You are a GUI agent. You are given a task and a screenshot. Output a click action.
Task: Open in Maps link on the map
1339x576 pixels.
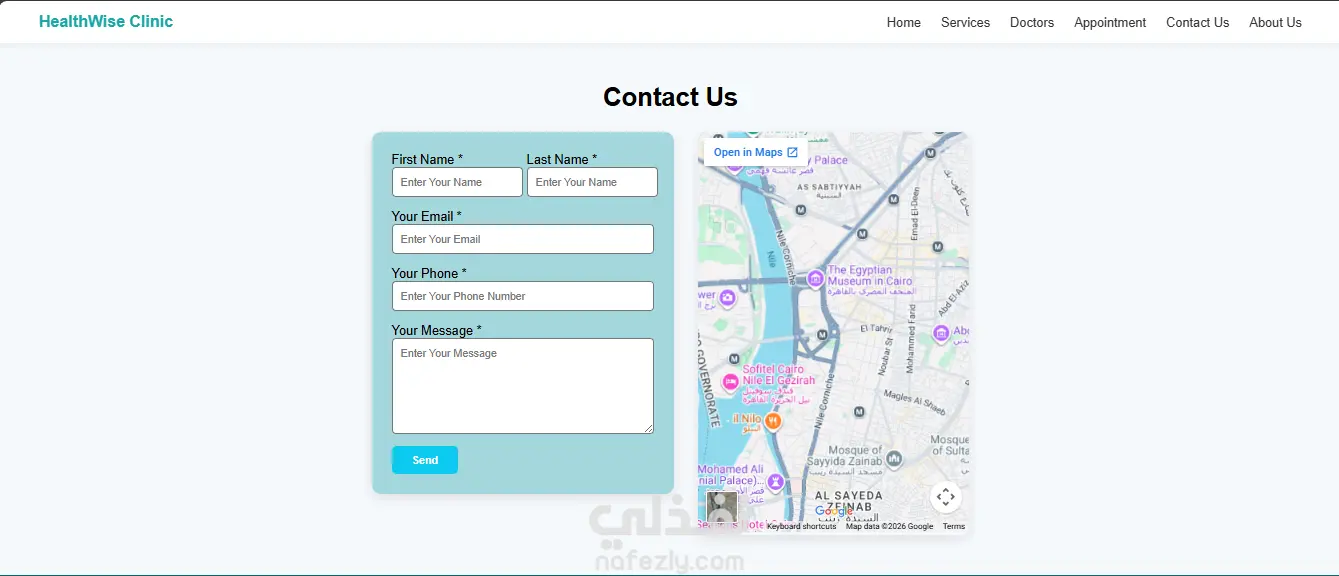(x=755, y=152)
